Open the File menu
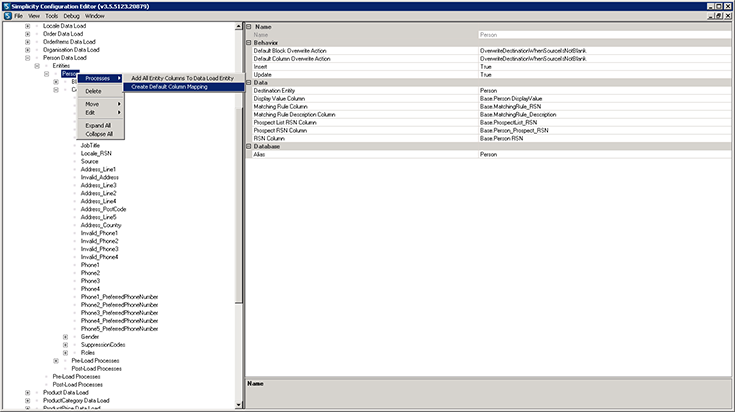Viewport: 735px width, 412px height. click(x=18, y=16)
